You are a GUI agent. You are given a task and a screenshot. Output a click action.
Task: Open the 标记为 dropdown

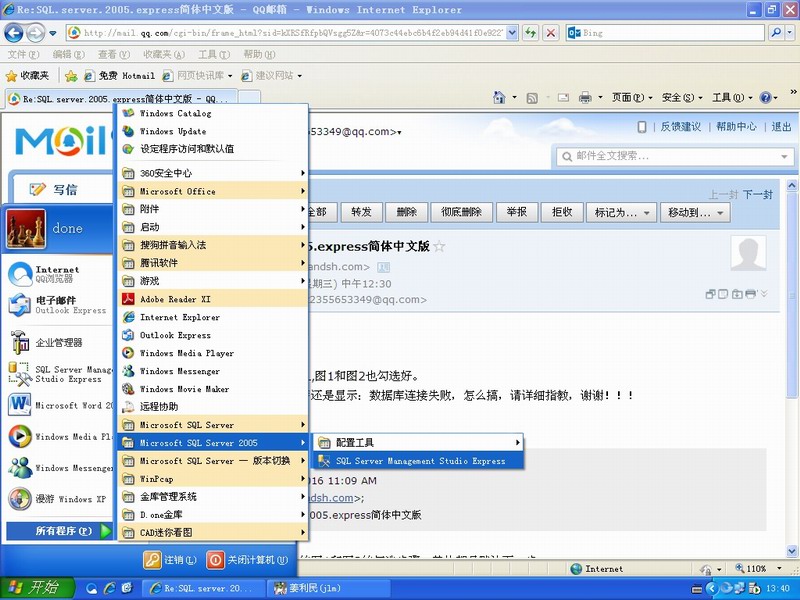click(622, 212)
